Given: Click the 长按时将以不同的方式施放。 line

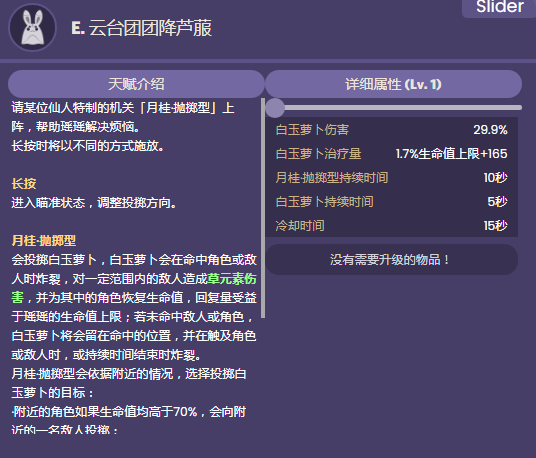Looking at the screenshot, I should 88,146.
